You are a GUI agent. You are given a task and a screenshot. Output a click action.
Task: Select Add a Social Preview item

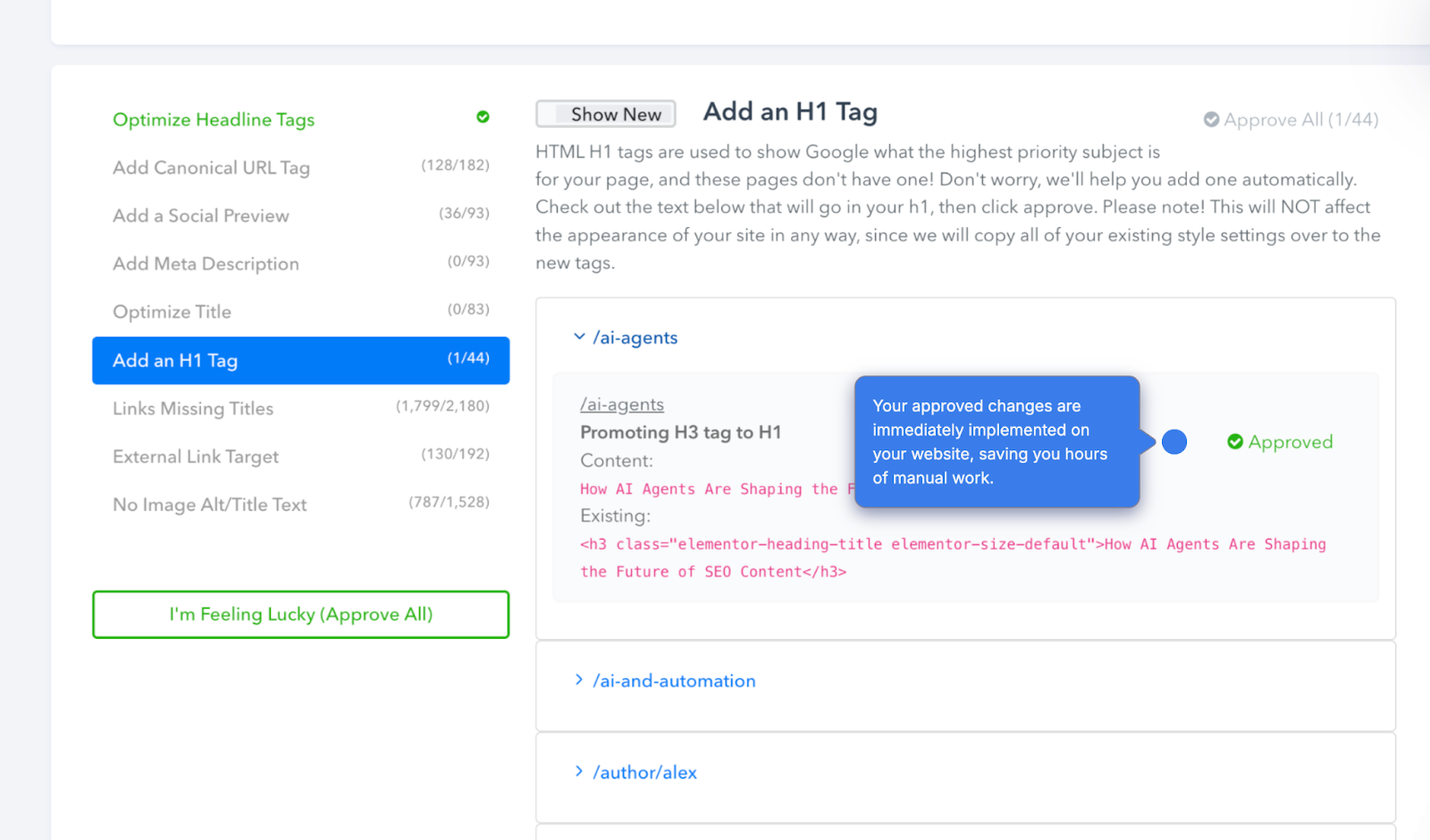coord(300,215)
